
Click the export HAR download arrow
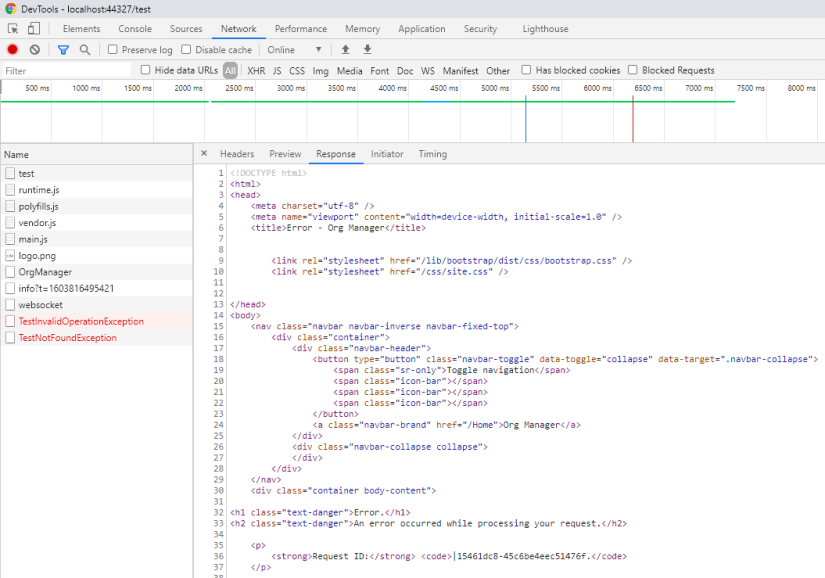[x=367, y=49]
